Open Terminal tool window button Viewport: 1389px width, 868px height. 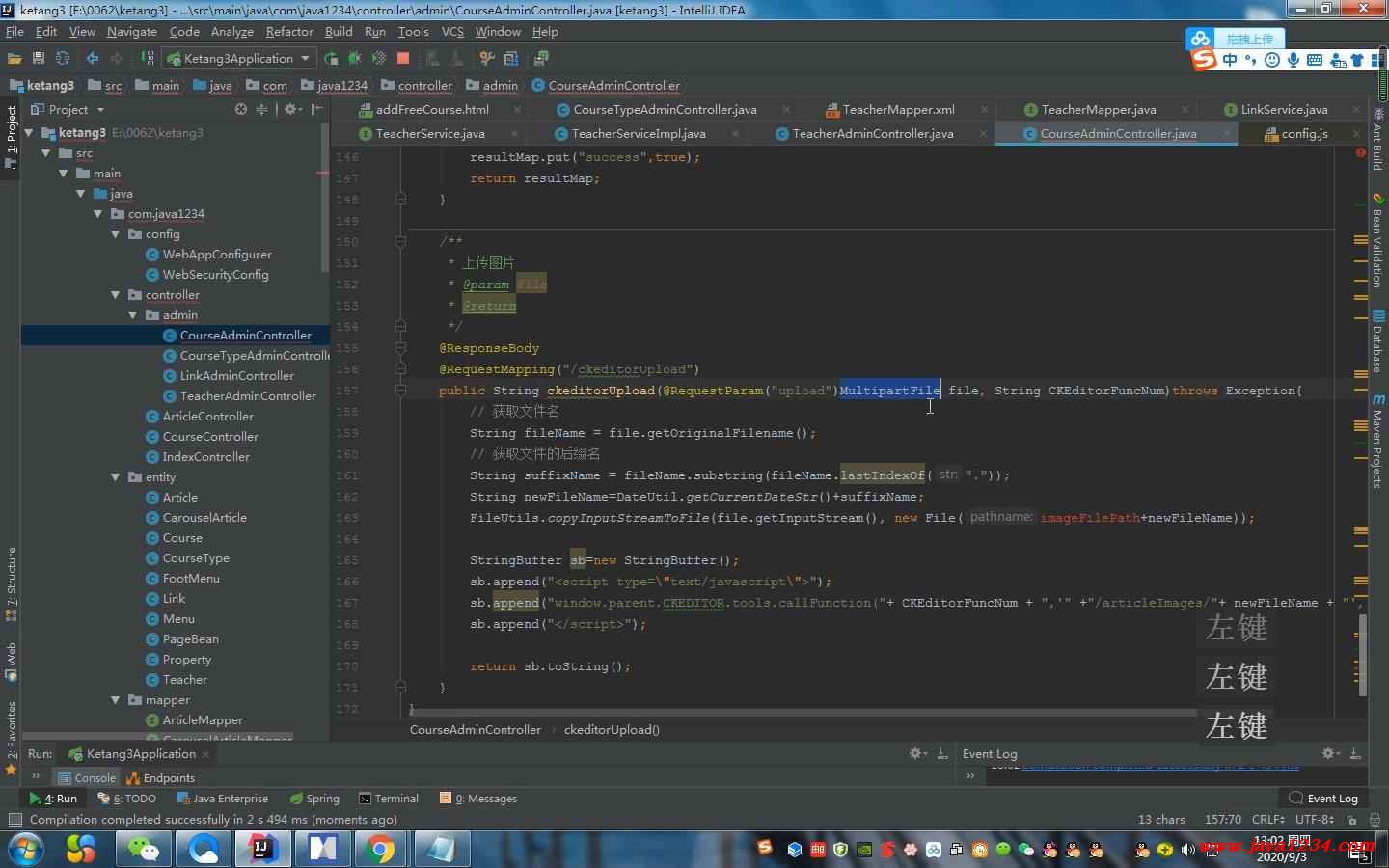coord(389,799)
